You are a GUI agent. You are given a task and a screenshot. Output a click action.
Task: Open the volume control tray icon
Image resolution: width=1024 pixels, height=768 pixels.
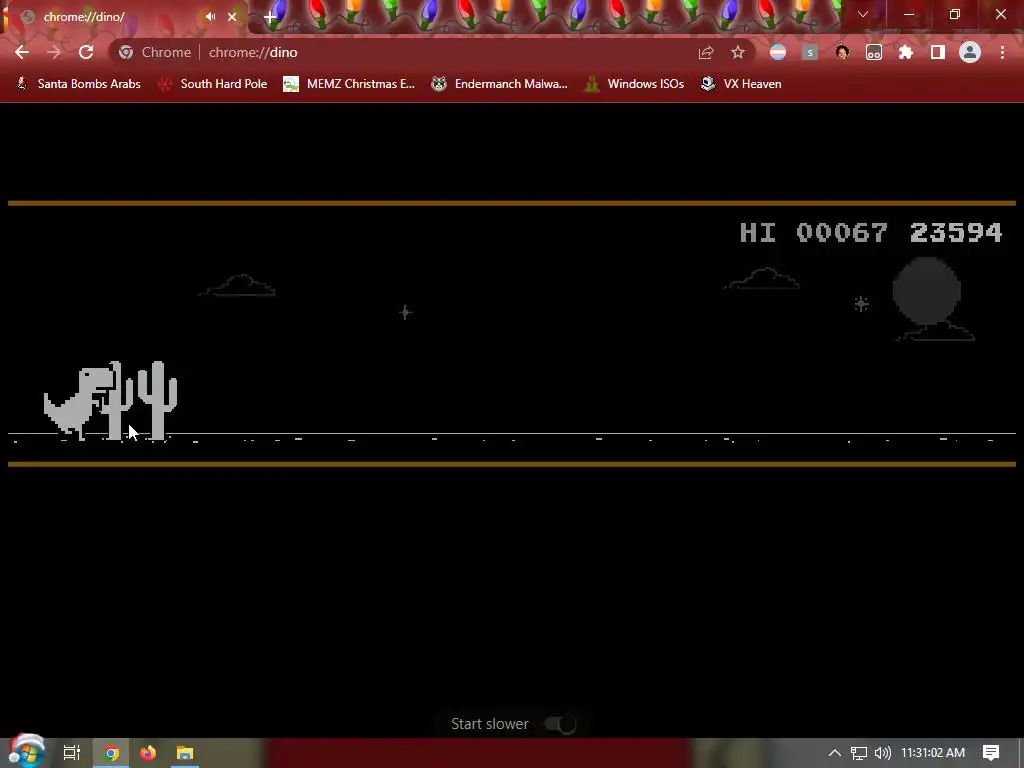[882, 753]
